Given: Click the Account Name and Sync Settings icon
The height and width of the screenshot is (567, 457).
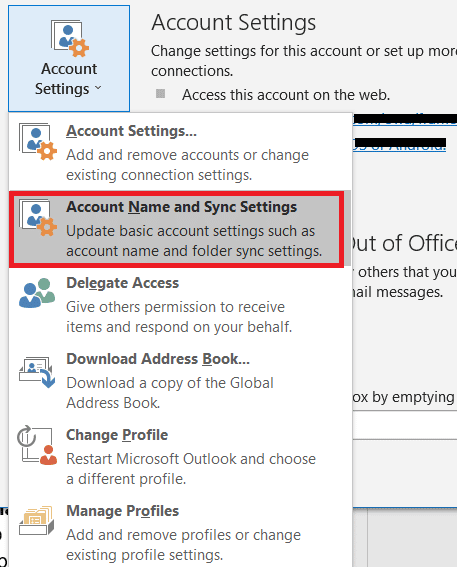Looking at the screenshot, I should [x=38, y=218].
